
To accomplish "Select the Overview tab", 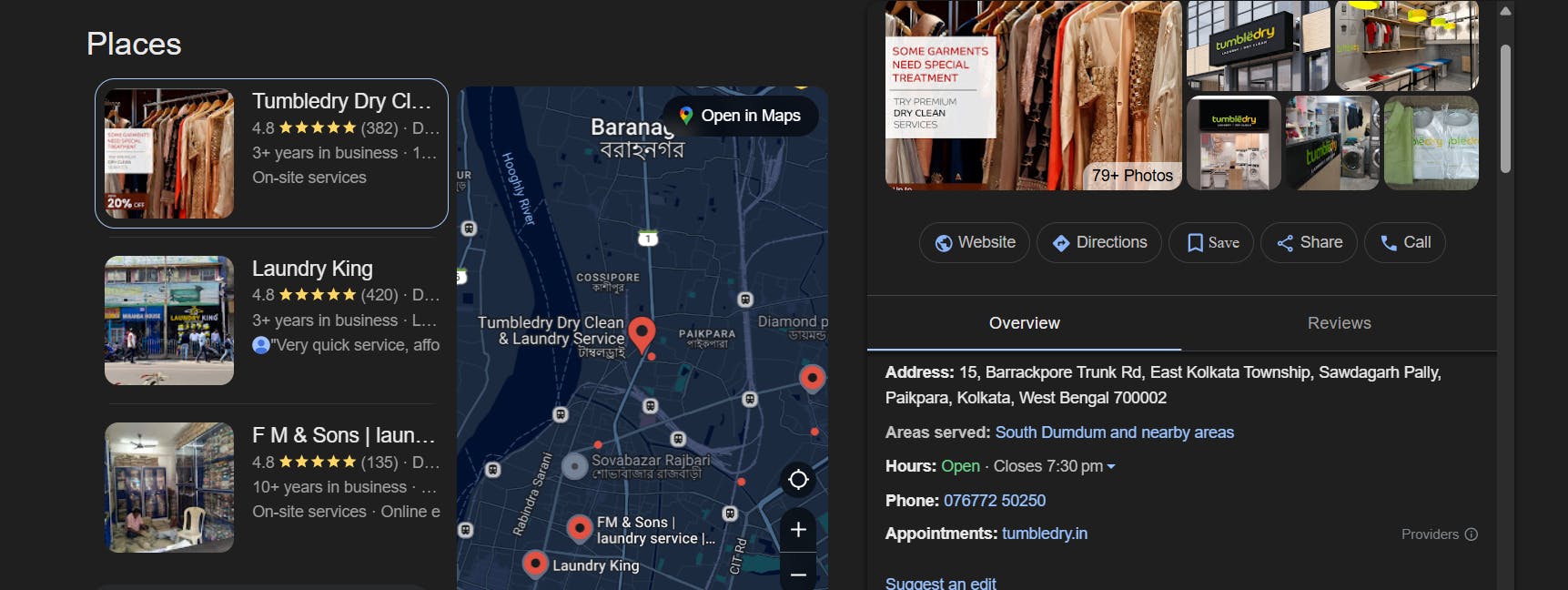I will click(x=1024, y=323).
